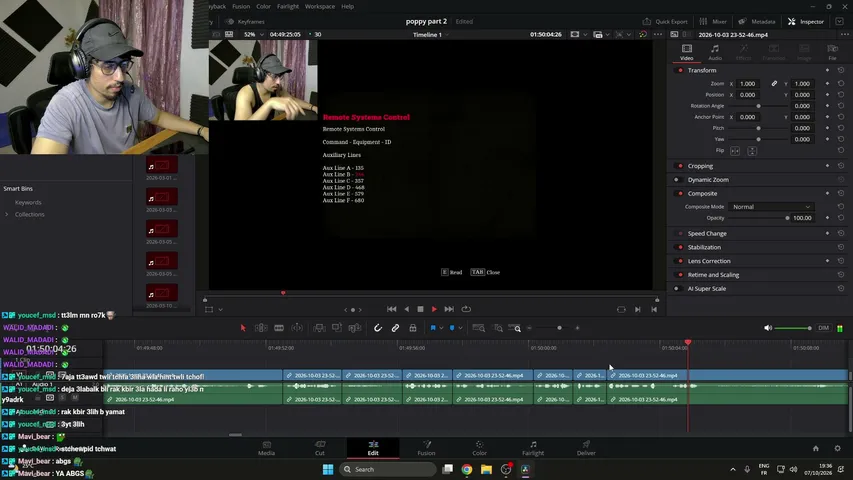Screen dimensions: 853x480
Task: Click the timeline zoom-in plus button
Action: [577, 328]
